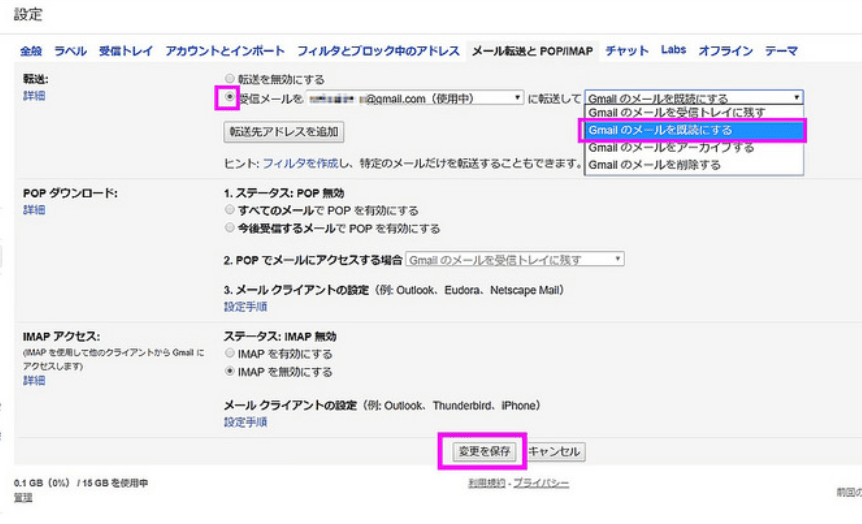This screenshot has width=862, height=524.
Task: Open the 利用規約 link
Action: click(x=487, y=483)
